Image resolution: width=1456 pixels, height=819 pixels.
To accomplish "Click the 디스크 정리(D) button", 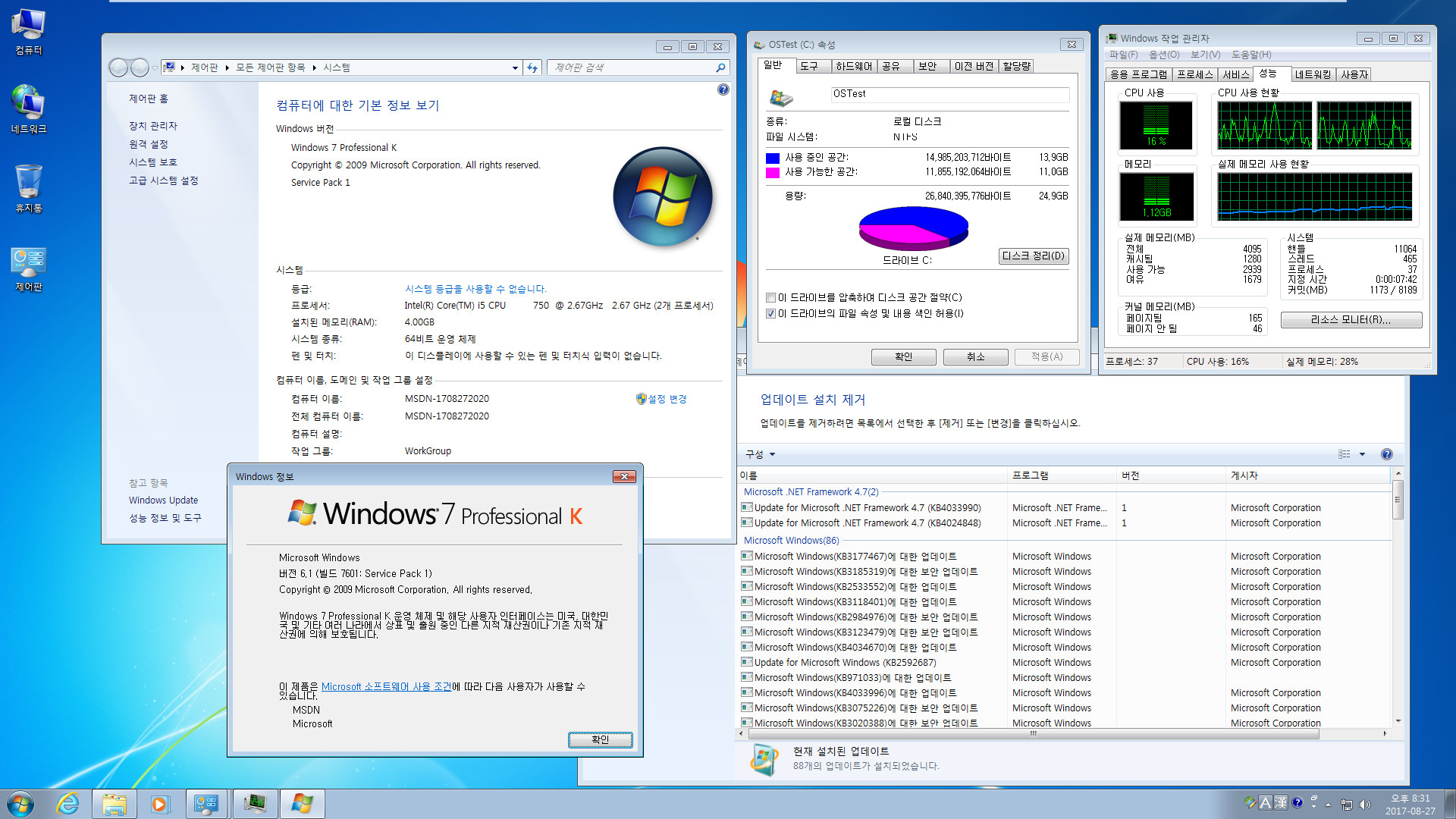I will pyautogui.click(x=1034, y=256).
